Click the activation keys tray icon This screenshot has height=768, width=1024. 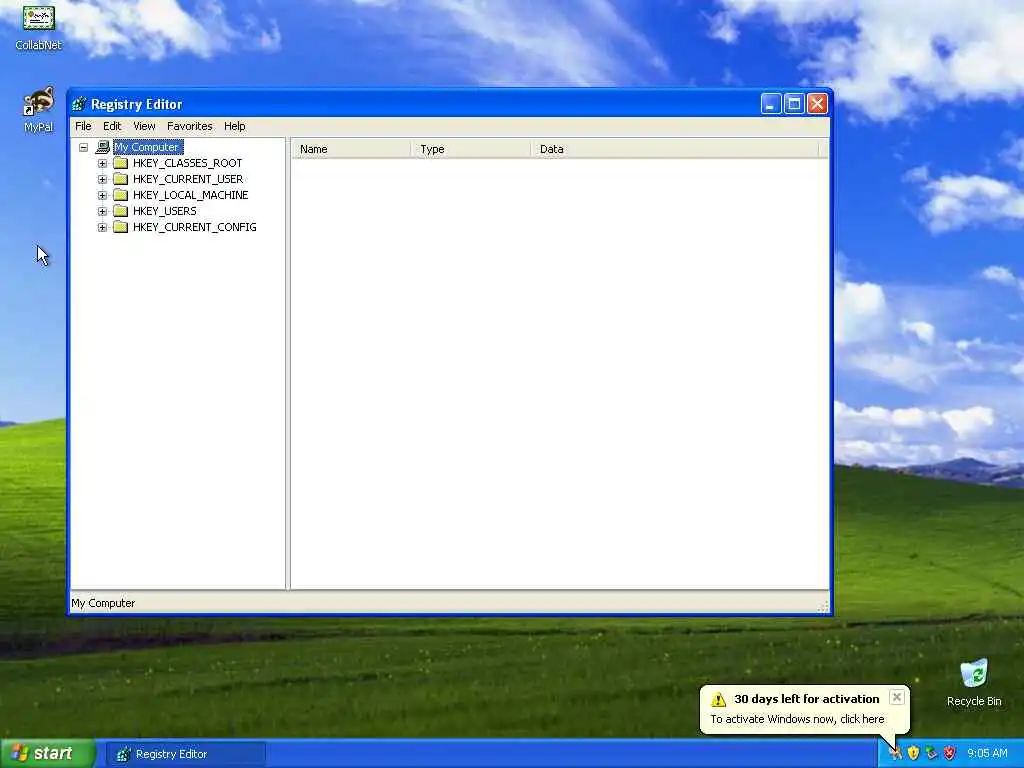(895, 753)
